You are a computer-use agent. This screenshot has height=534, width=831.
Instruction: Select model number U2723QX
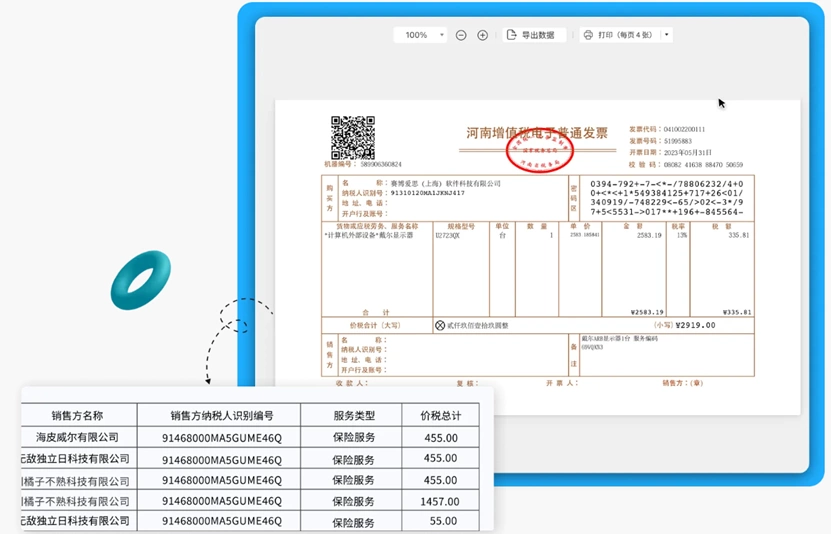coord(448,235)
